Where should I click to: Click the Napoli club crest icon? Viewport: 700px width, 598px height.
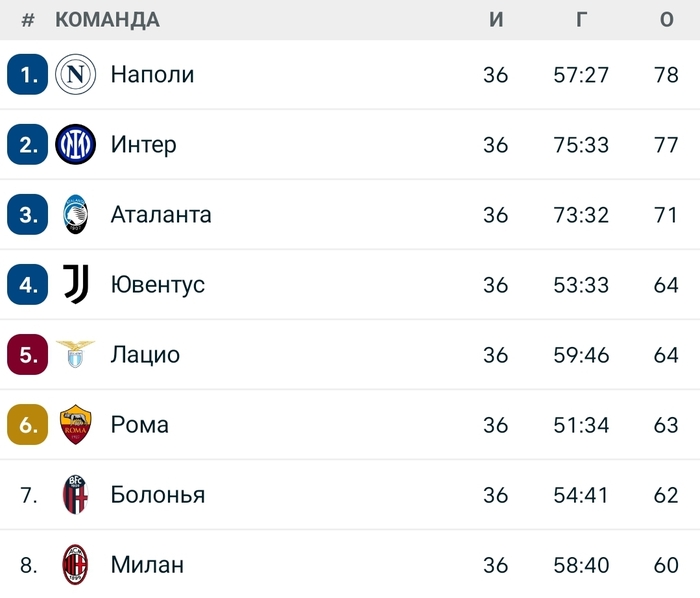pyautogui.click(x=75, y=75)
